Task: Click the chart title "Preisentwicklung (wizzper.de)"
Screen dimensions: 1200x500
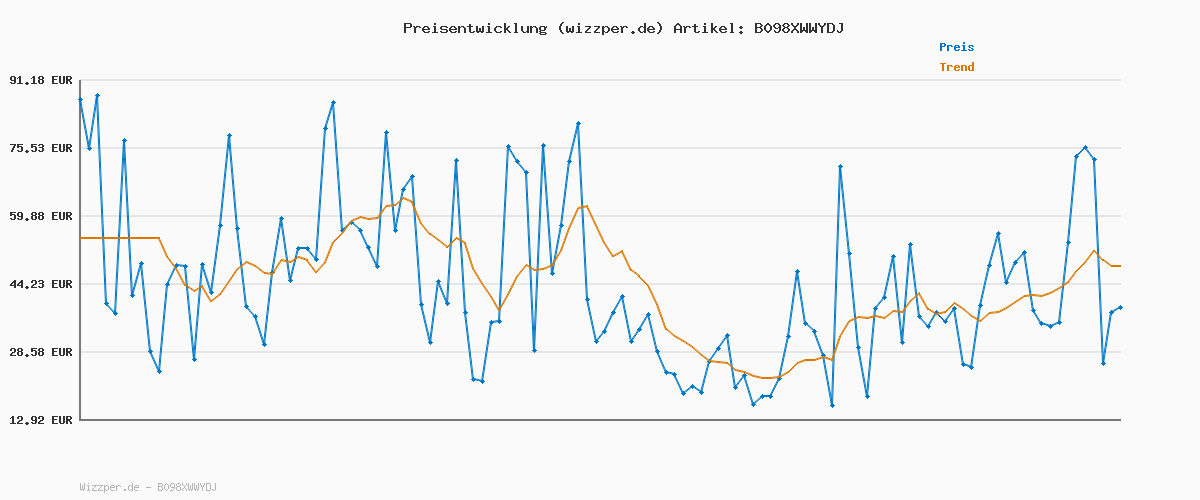Action: 533,28
